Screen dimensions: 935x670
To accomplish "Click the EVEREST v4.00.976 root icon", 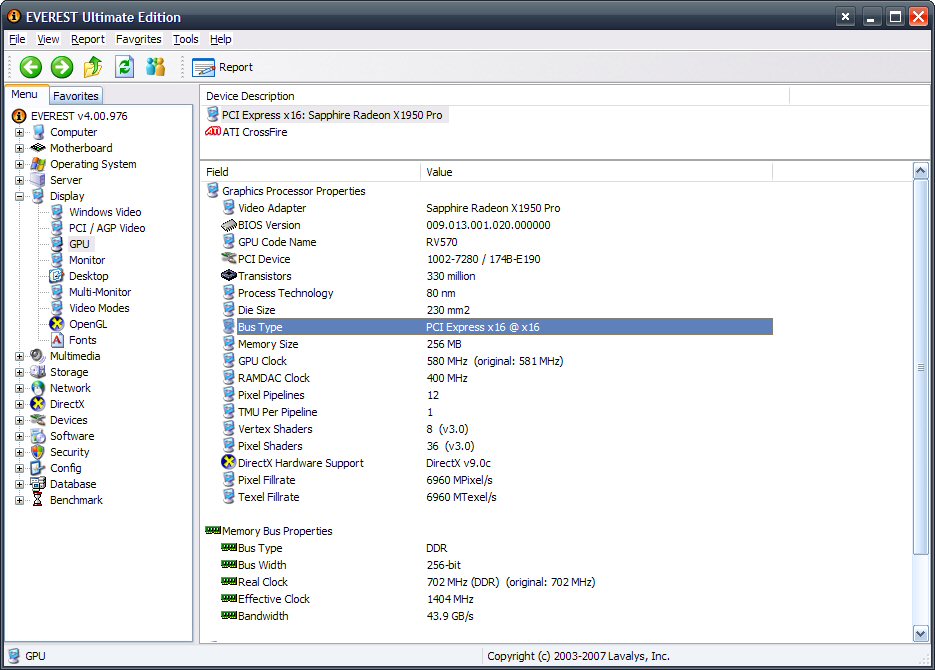I will pos(19,116).
